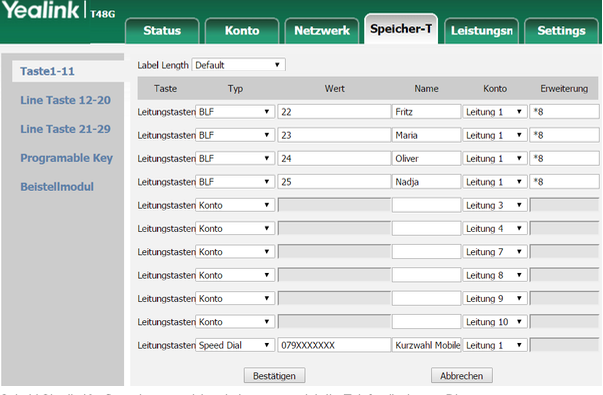Open Typ dropdown for Maria row

[235, 135]
